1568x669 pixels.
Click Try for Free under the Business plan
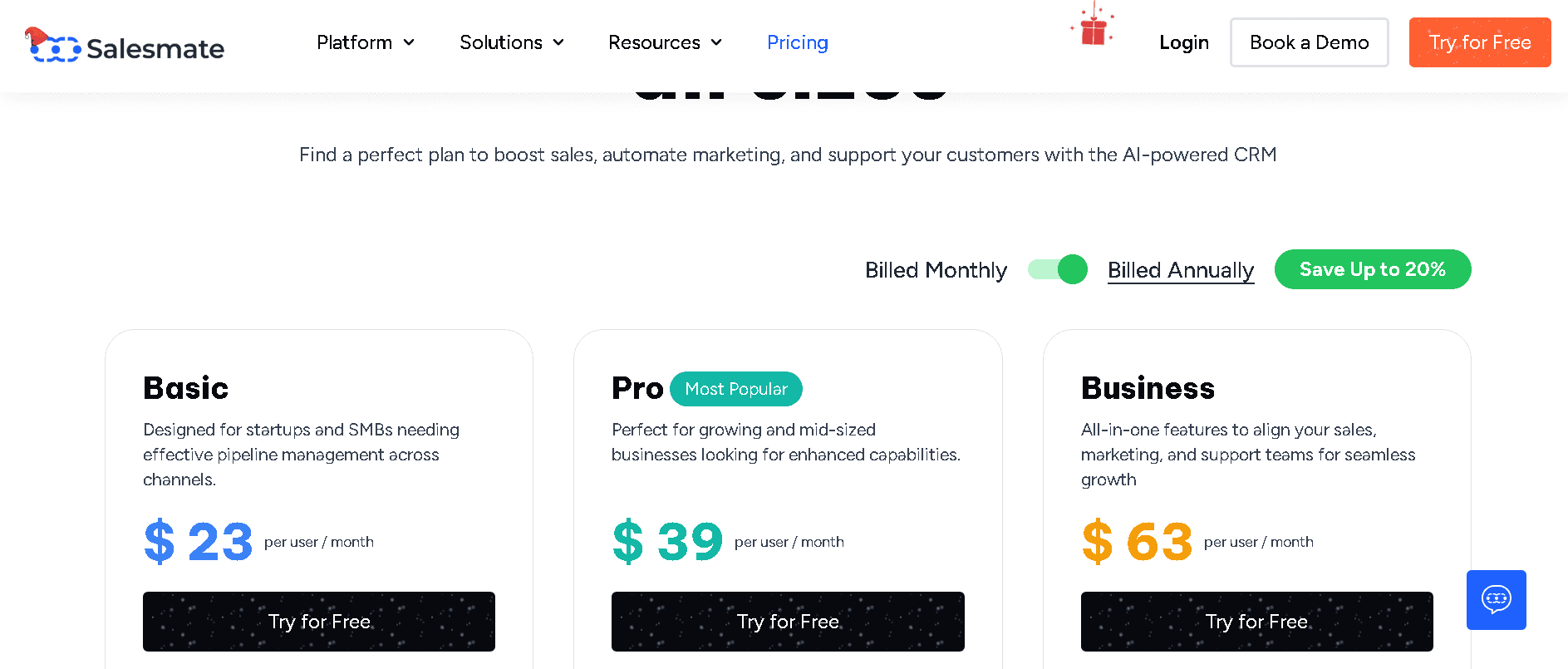click(1256, 622)
